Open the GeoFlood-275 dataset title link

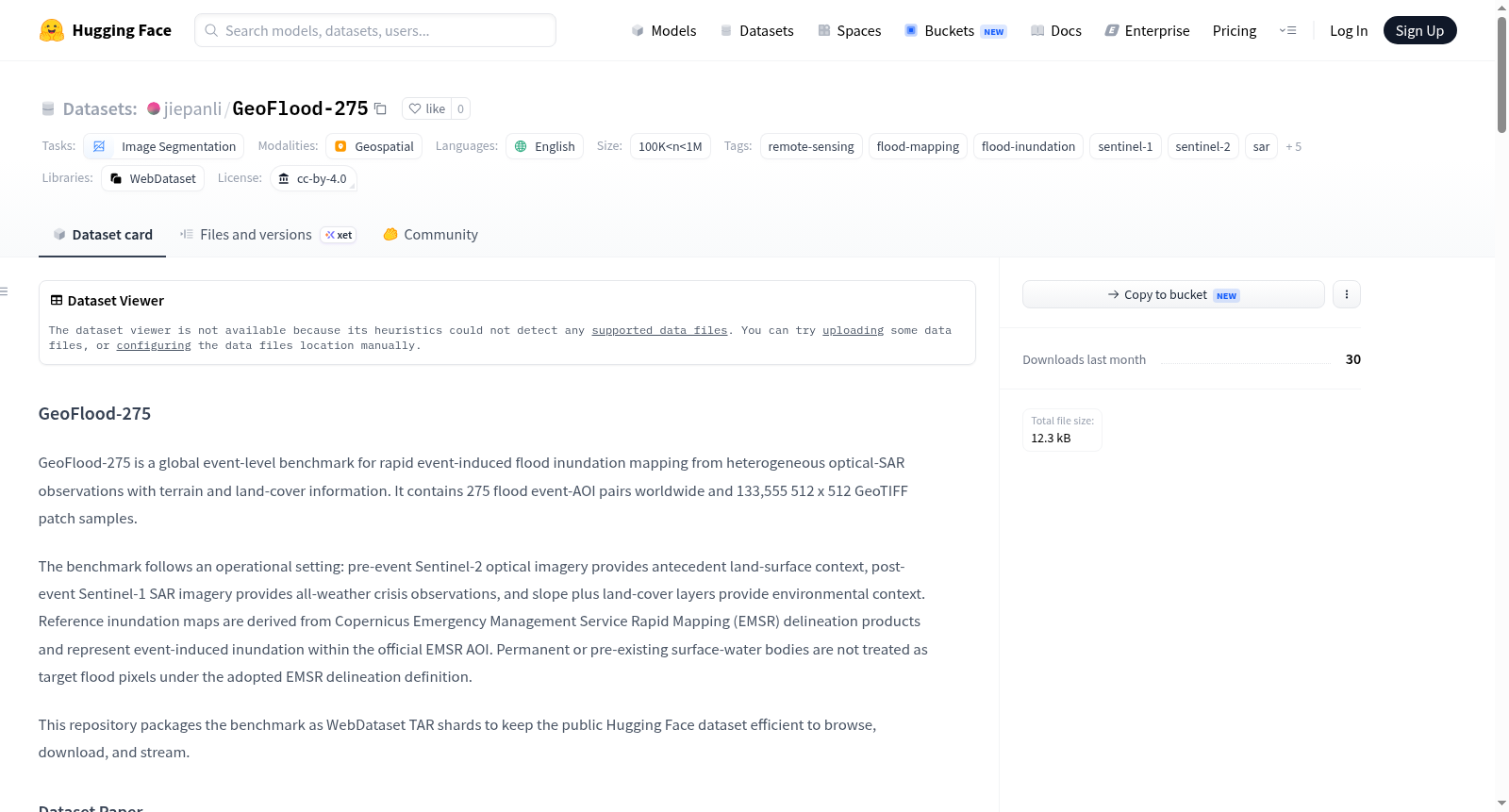[x=300, y=108]
